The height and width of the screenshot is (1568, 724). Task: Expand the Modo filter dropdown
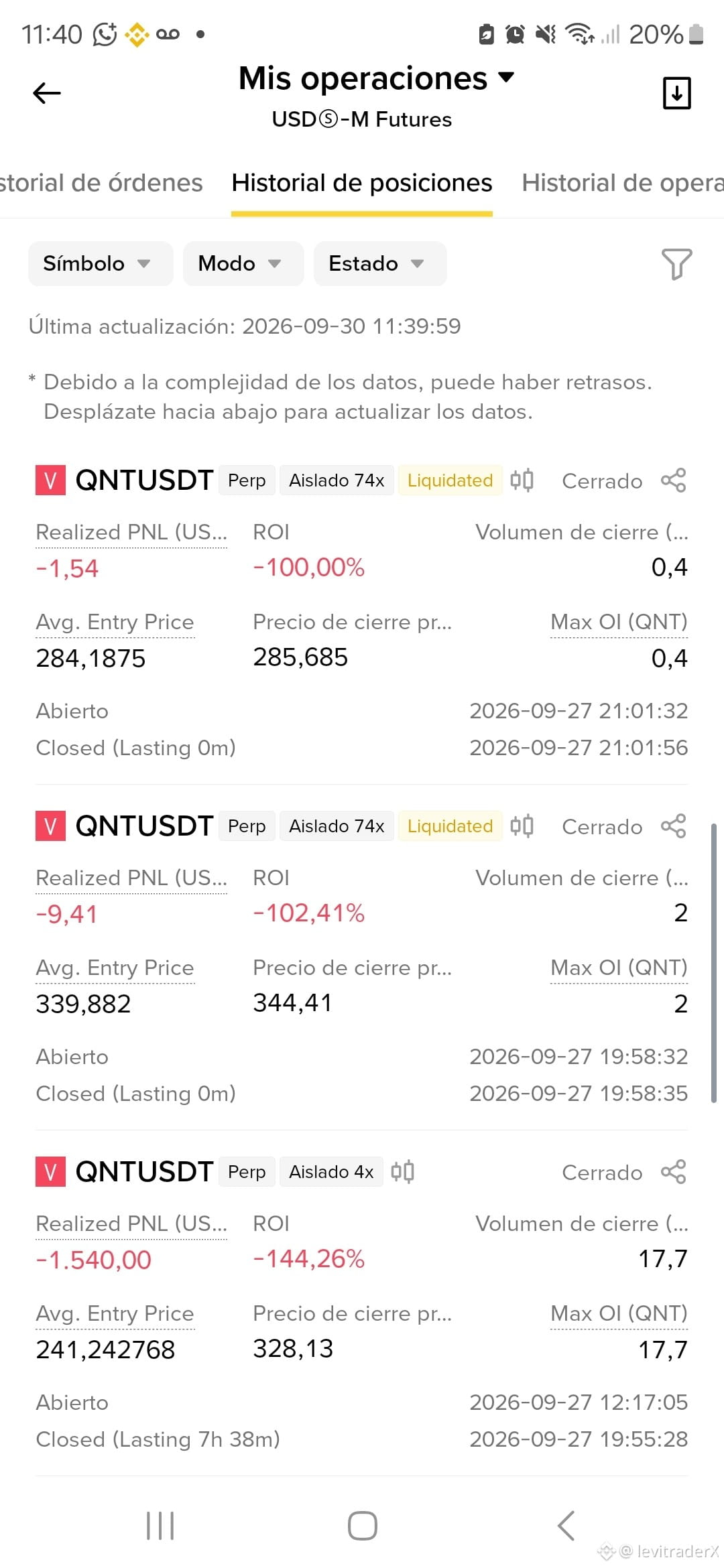tap(243, 263)
